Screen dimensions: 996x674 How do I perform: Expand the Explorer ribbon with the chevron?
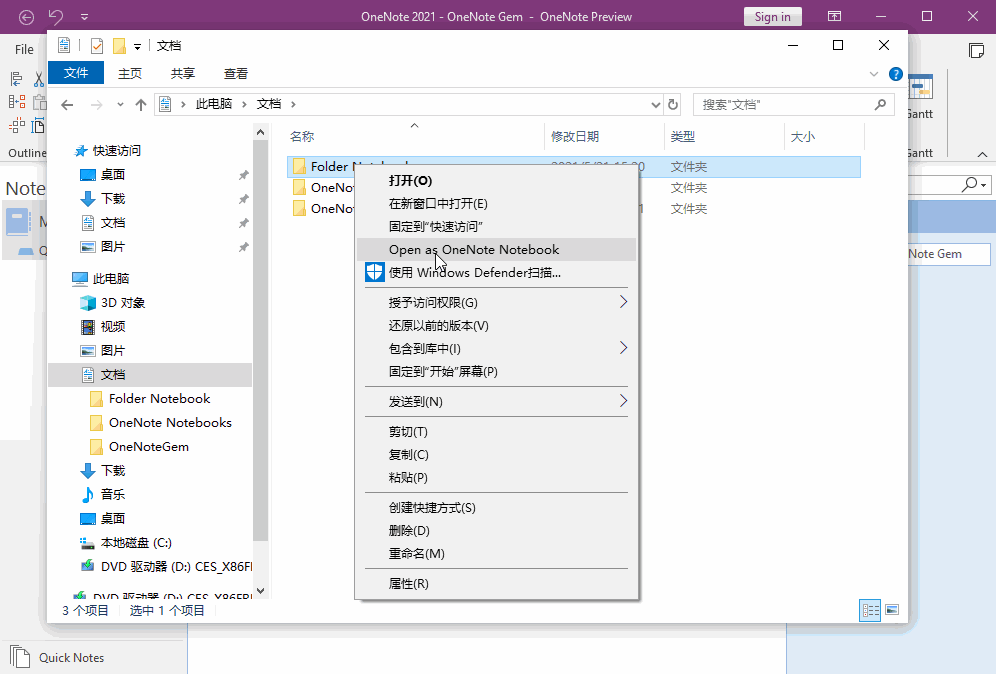coord(874,74)
